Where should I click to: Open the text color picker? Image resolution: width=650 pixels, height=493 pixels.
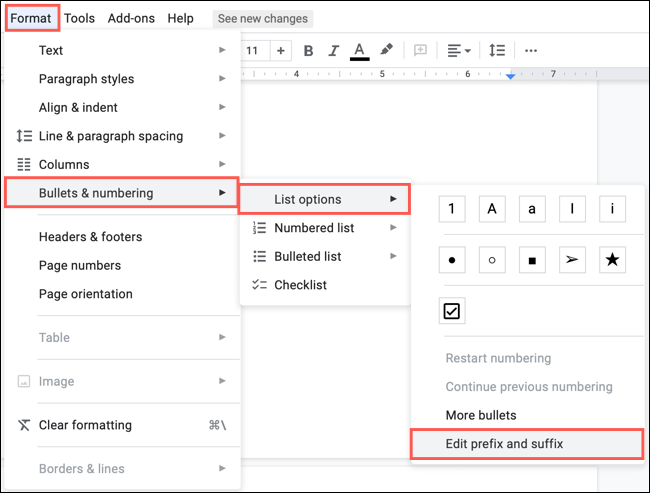click(x=360, y=50)
